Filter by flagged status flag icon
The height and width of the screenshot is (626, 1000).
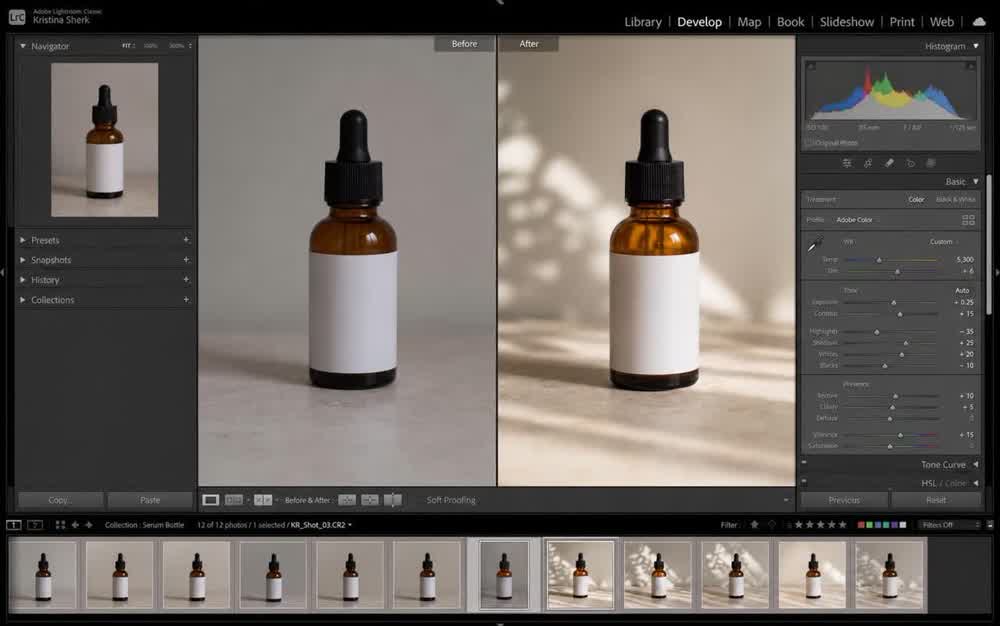coord(754,525)
